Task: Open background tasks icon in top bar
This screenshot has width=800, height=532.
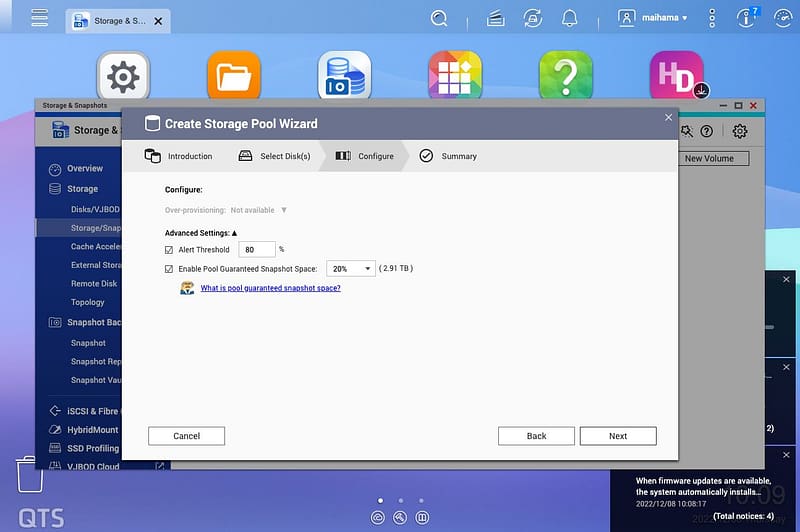Action: pyautogui.click(x=495, y=19)
